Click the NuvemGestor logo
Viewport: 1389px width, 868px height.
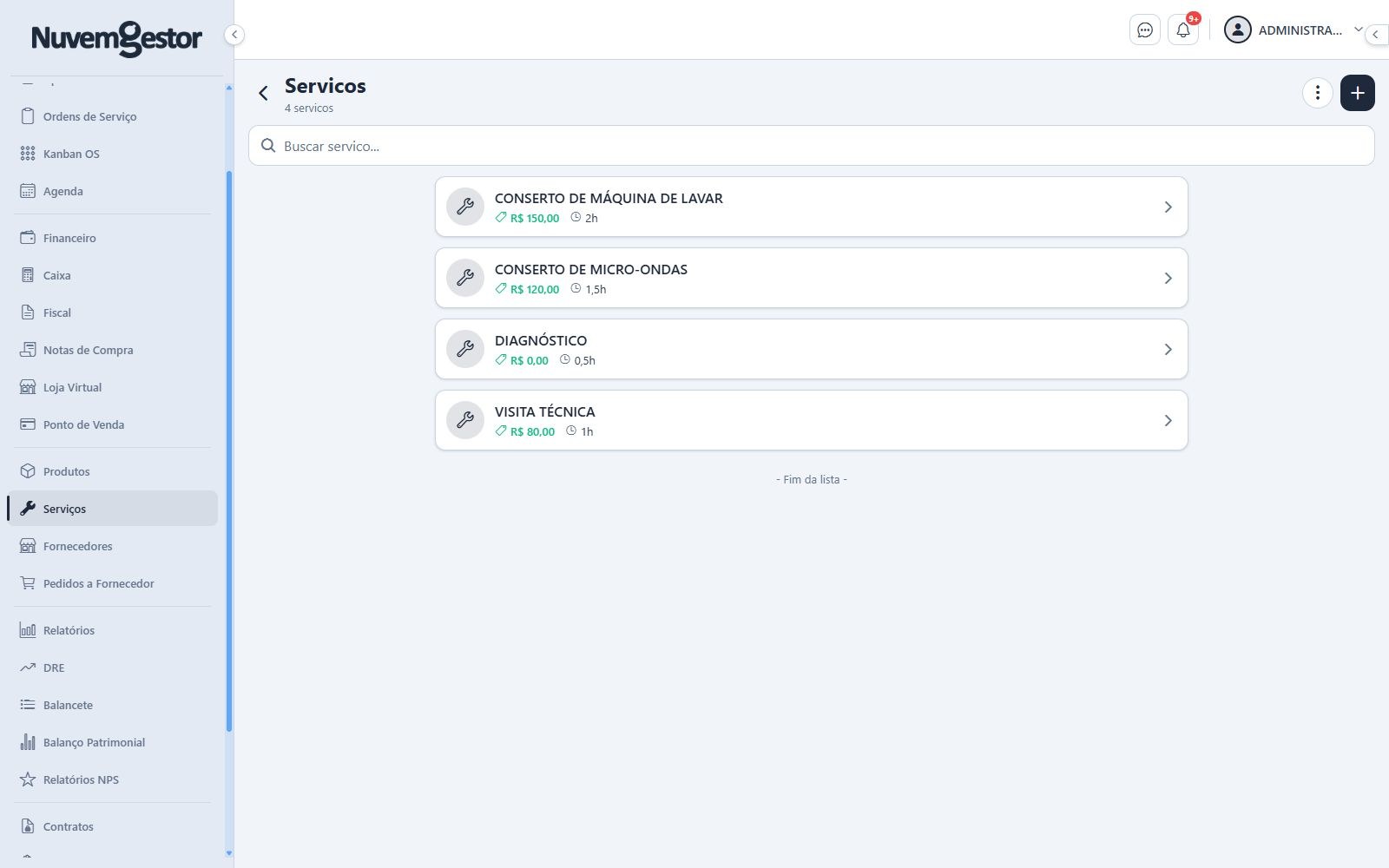pyautogui.click(x=116, y=38)
